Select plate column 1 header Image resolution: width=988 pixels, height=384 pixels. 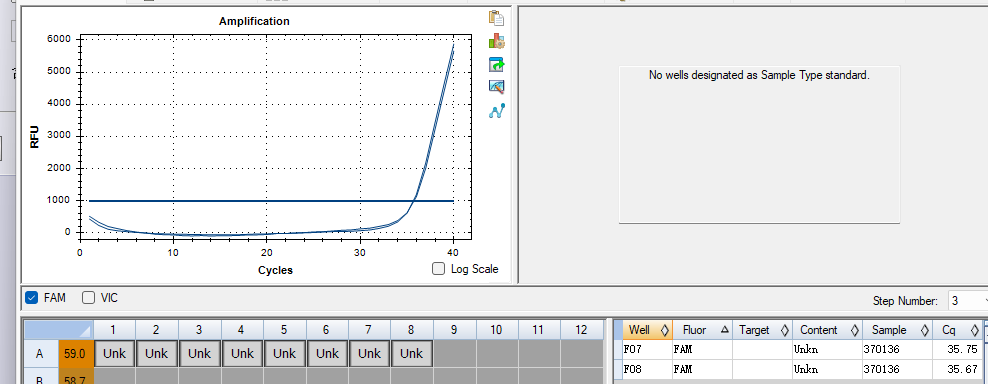[x=114, y=330]
